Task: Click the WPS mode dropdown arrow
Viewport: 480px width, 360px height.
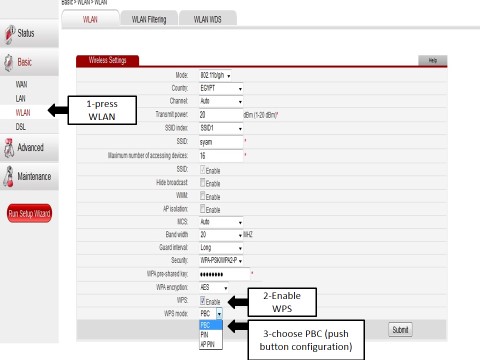Action: [219, 314]
